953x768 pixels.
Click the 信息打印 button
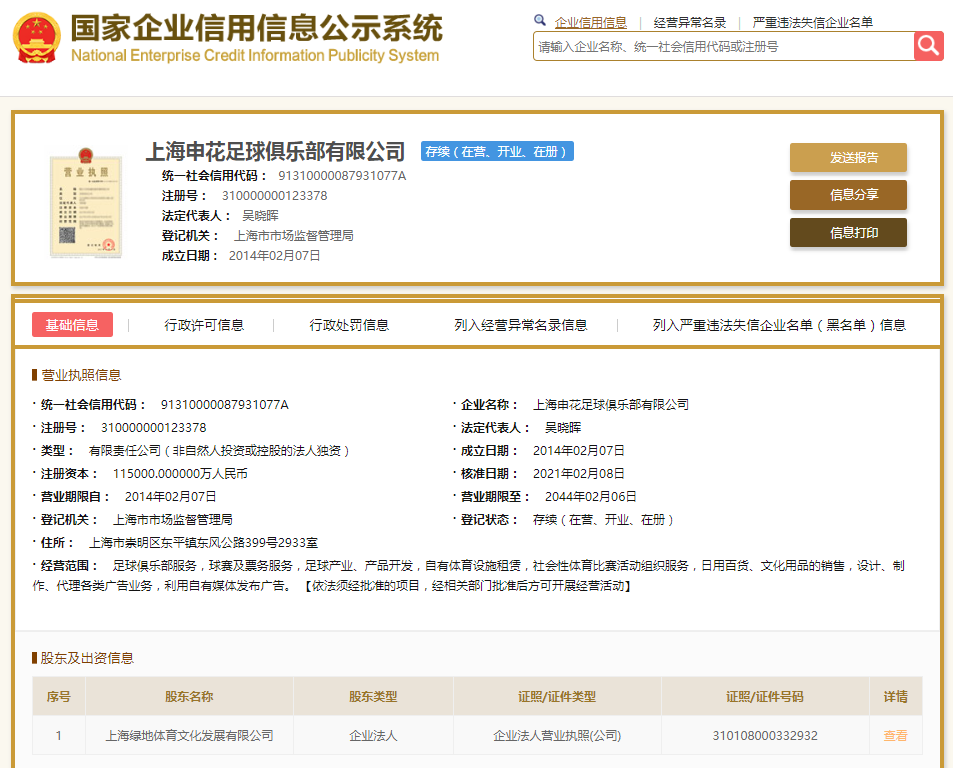848,233
